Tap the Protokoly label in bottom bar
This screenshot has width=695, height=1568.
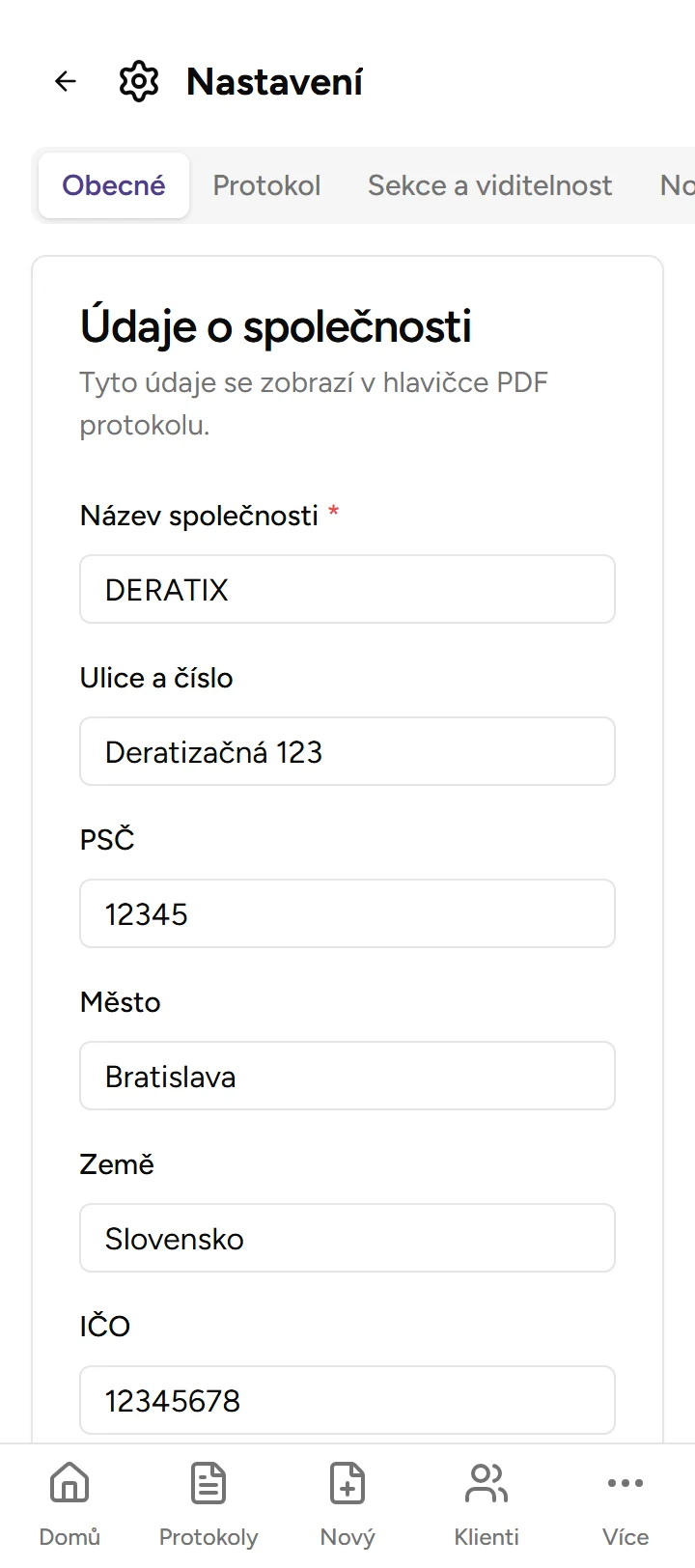(208, 1535)
